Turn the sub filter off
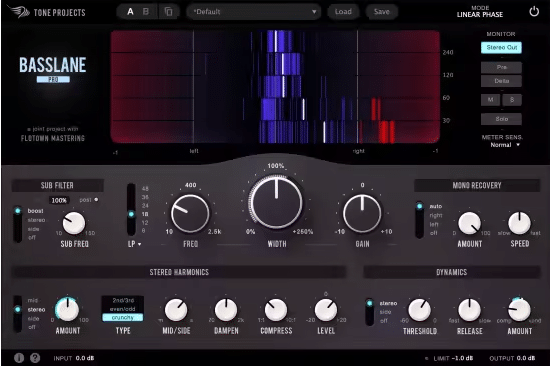 32,238
